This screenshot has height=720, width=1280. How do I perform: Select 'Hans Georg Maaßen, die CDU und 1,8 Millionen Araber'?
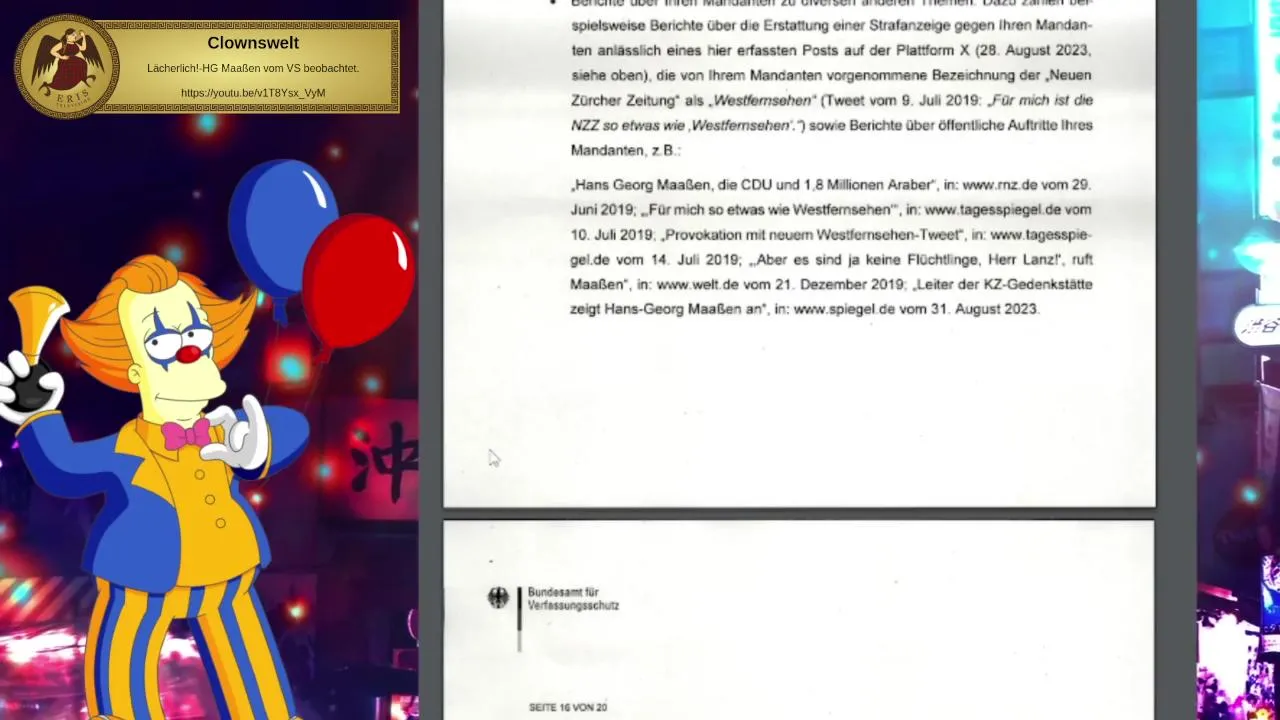[x=754, y=185]
